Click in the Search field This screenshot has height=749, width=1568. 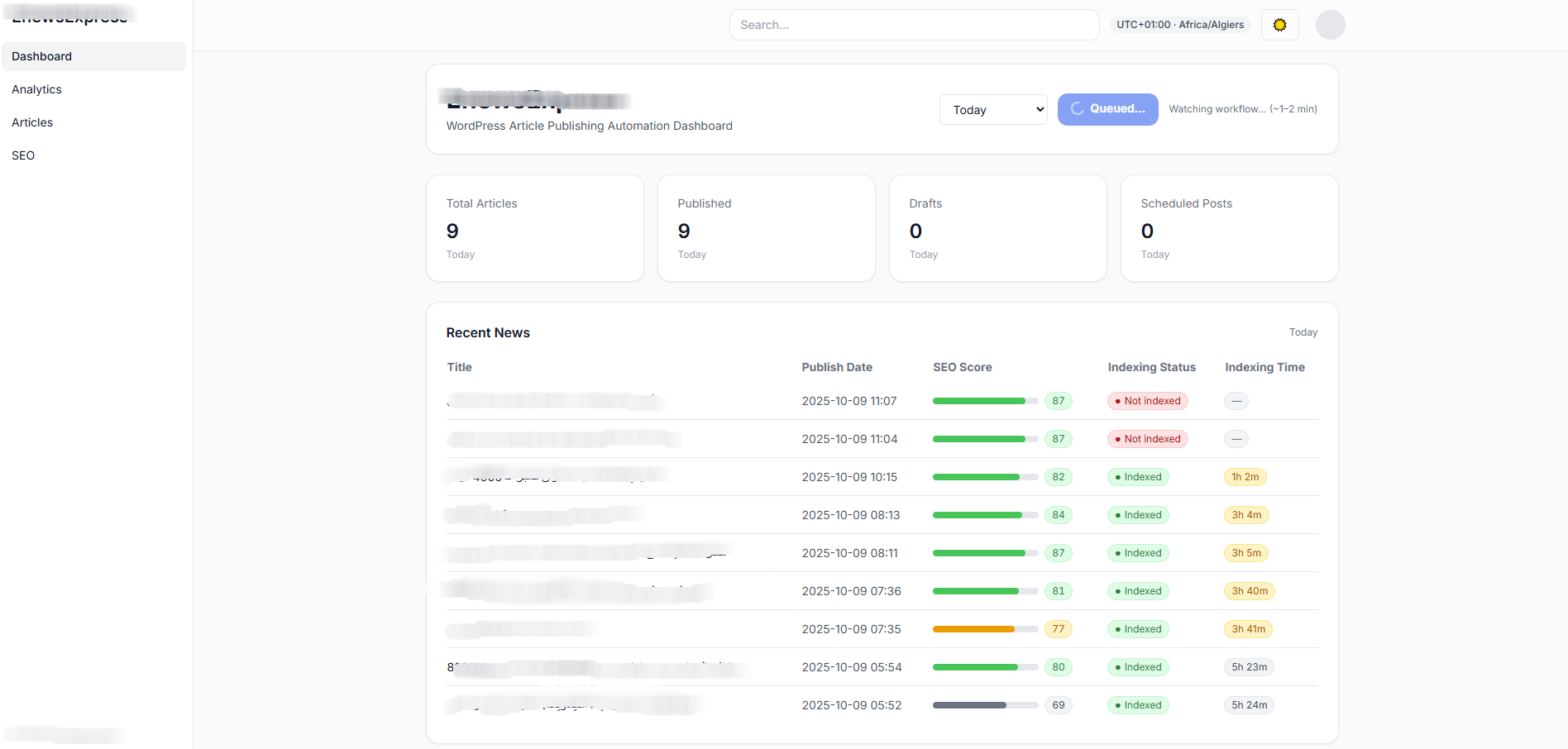click(x=913, y=25)
